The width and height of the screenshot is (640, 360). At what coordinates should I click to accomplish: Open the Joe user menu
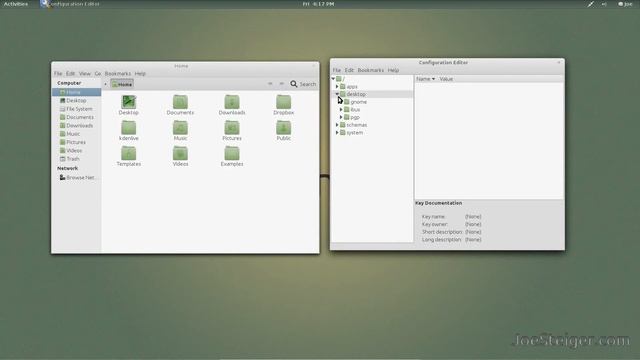pyautogui.click(x=625, y=4)
